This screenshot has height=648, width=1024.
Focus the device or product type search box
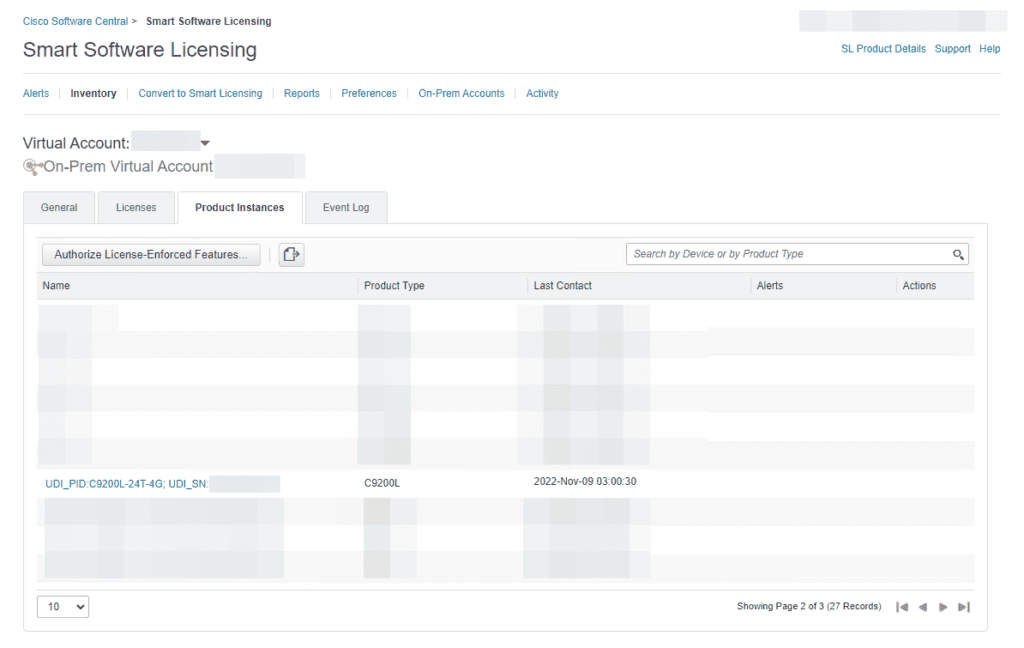(x=788, y=255)
